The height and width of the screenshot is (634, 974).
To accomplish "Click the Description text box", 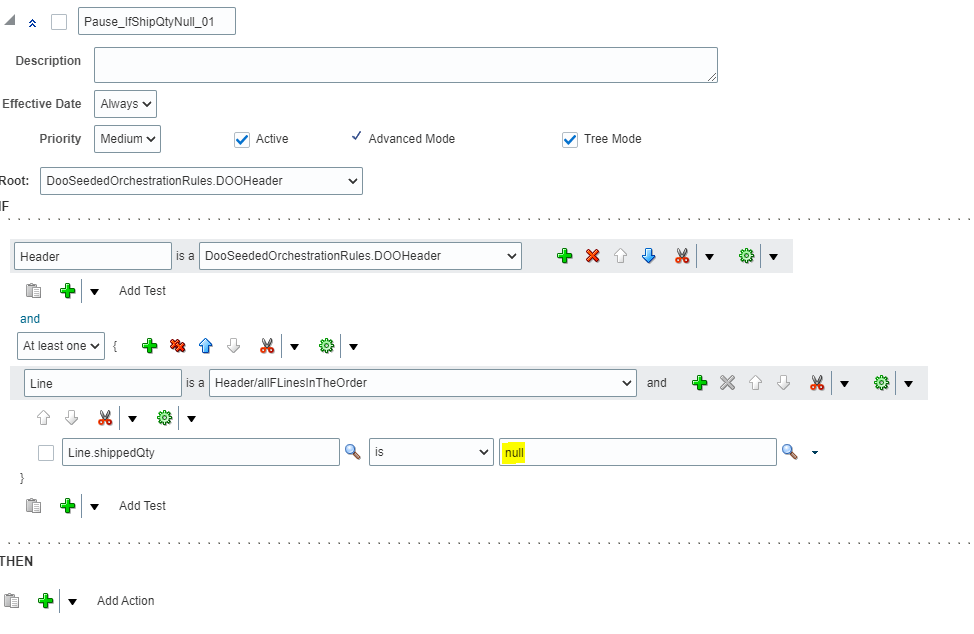I will 405,65.
